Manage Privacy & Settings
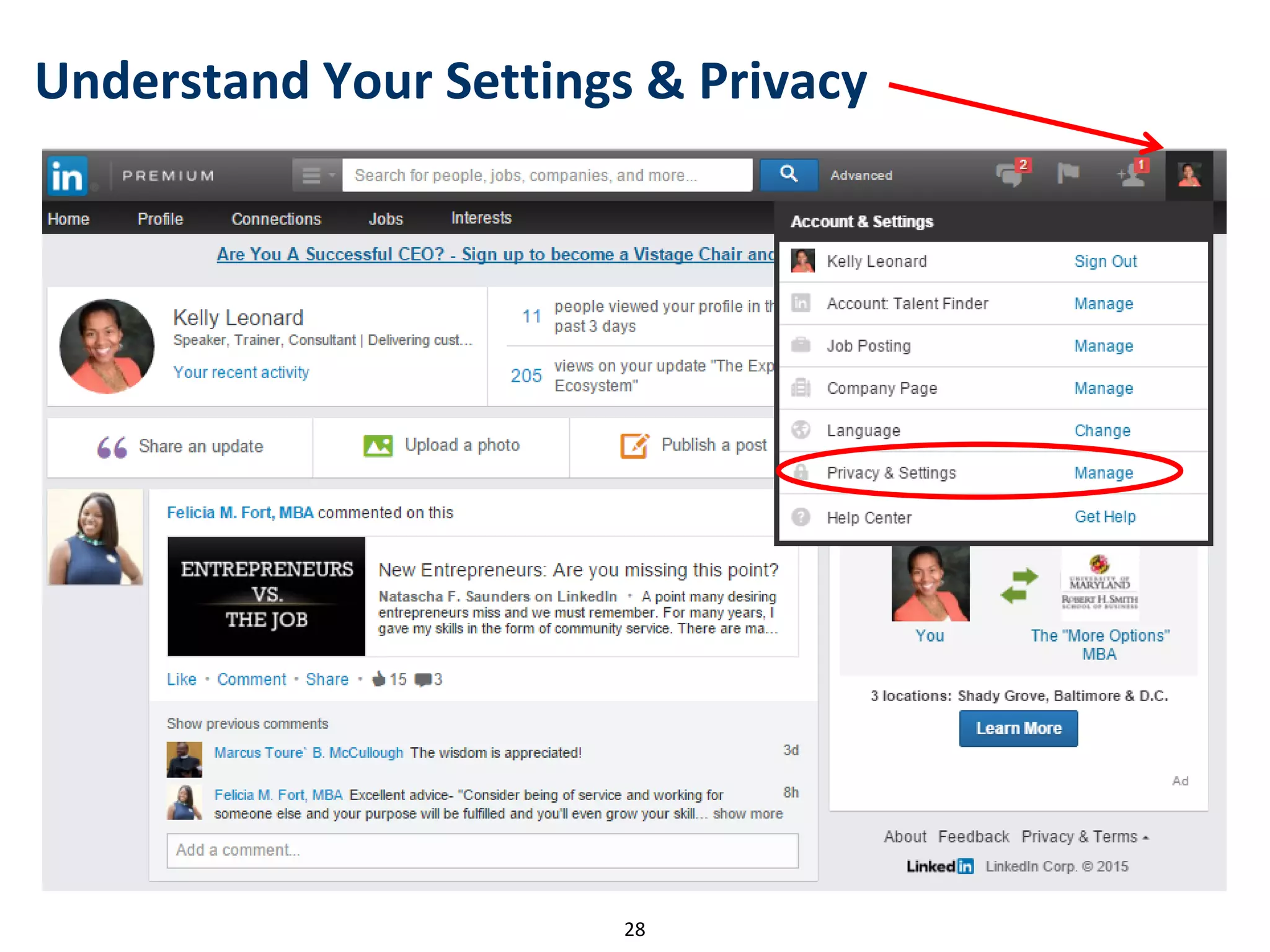This screenshot has height=952, width=1270. click(1103, 473)
